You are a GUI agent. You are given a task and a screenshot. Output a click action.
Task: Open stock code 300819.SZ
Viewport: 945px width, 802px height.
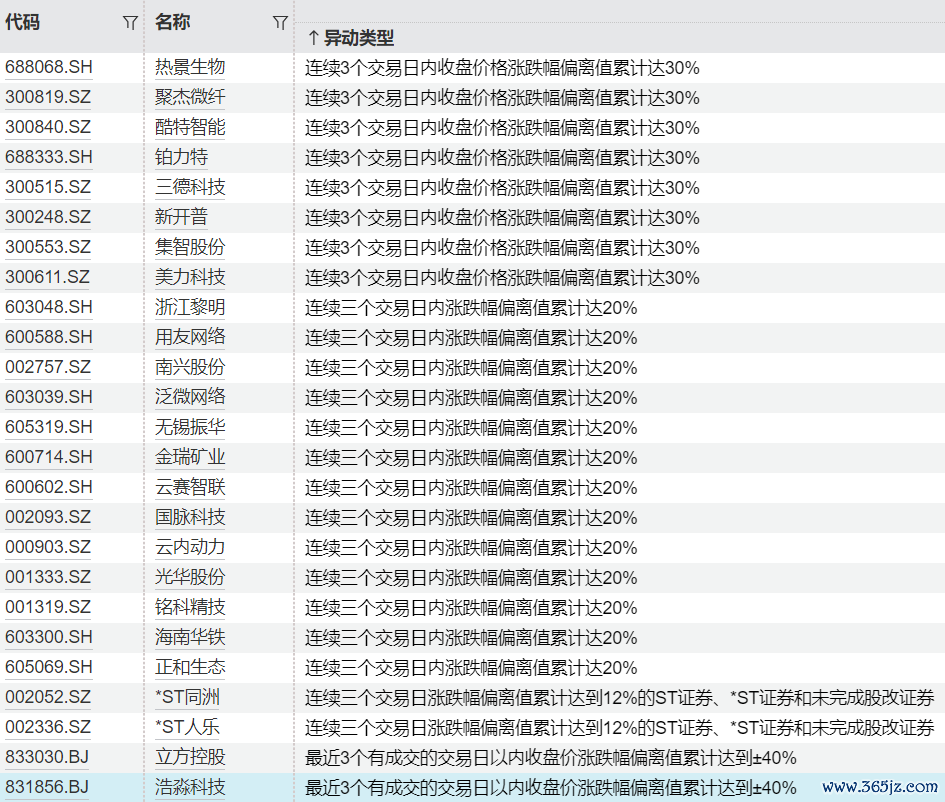click(48, 97)
